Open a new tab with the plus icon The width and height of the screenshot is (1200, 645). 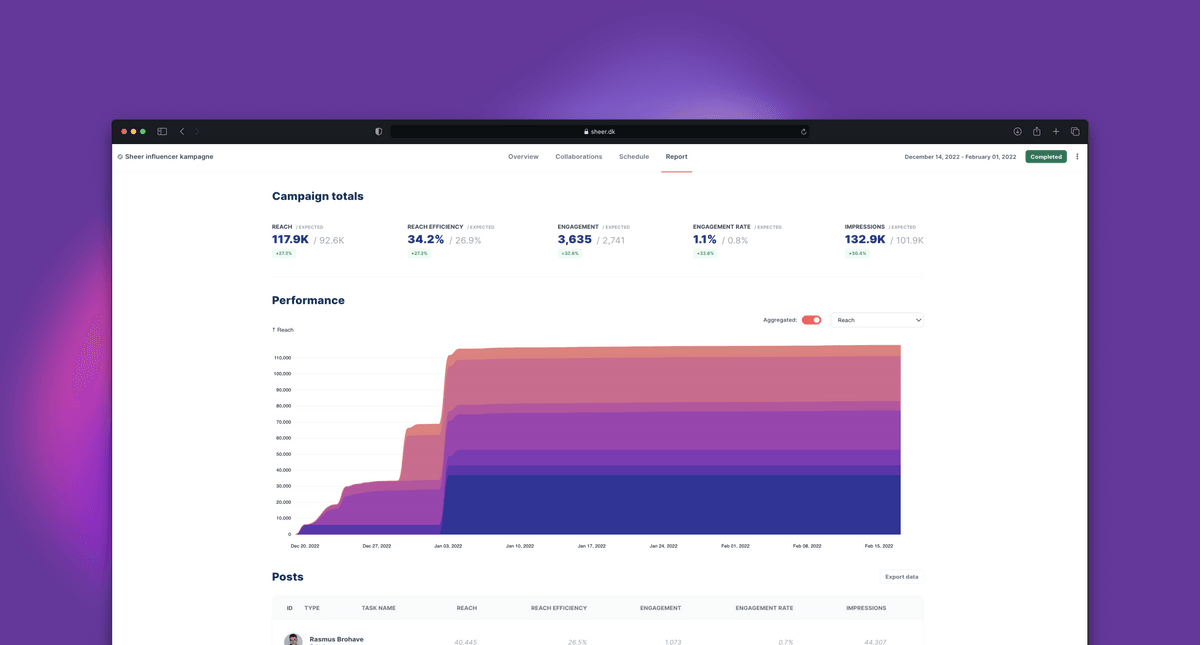[x=1056, y=131]
